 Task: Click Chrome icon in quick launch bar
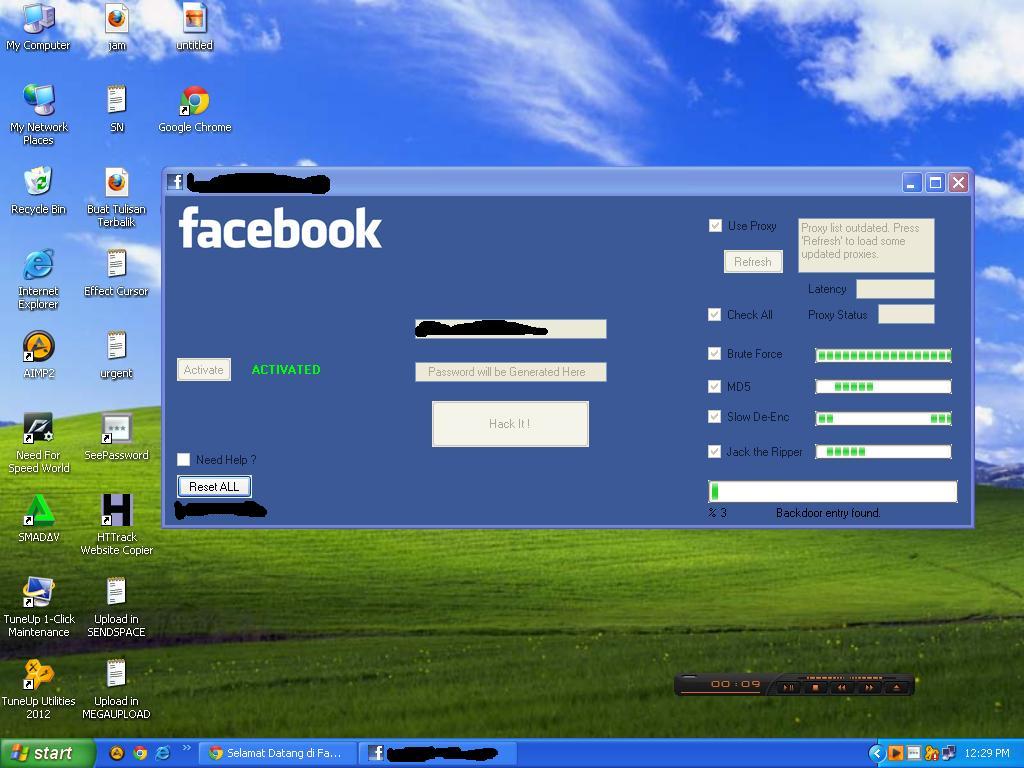140,753
